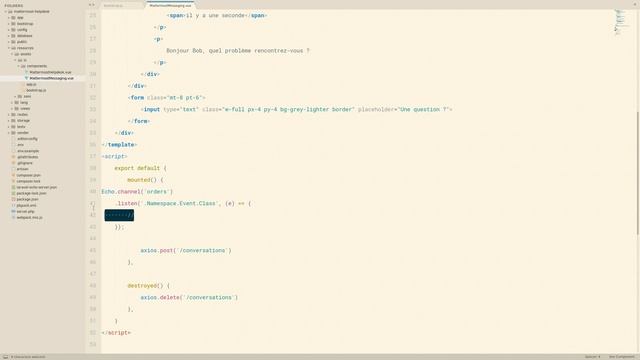This screenshot has height=360, width=640.
Task: Click the icon beside phpunit.xml
Action: pos(13,205)
